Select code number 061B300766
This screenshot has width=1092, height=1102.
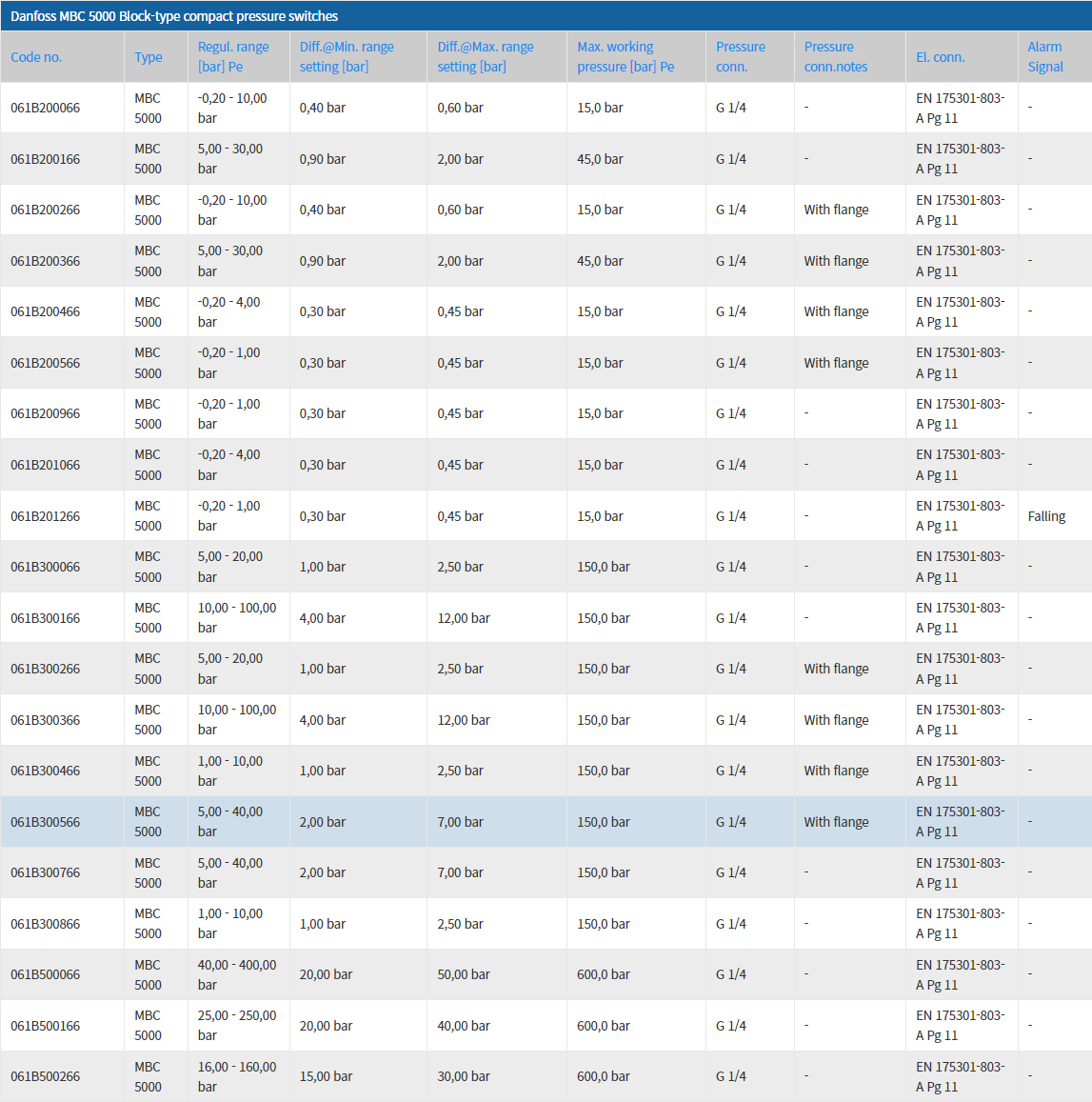(45, 872)
